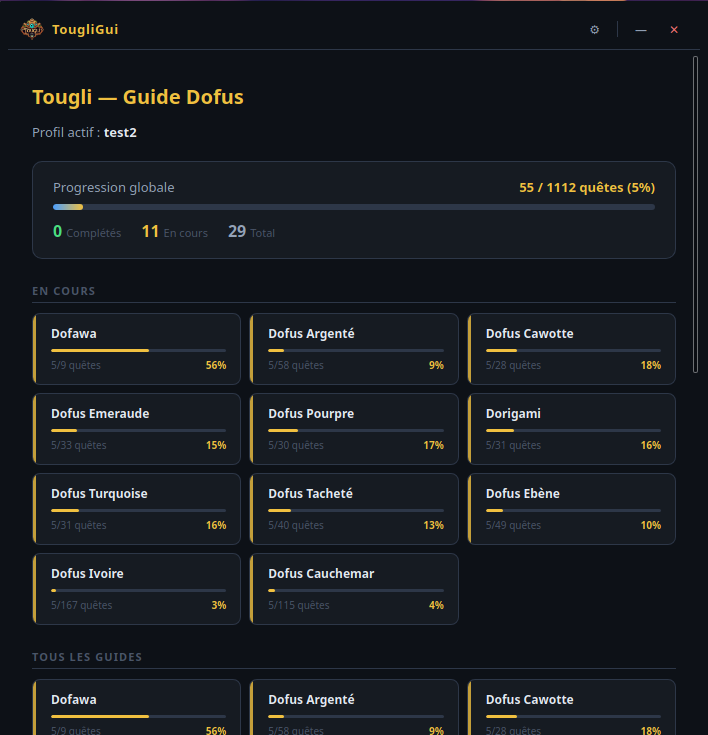This screenshot has height=735, width=708.
Task: Click the "EN COURS" section header
Action: coord(64,291)
